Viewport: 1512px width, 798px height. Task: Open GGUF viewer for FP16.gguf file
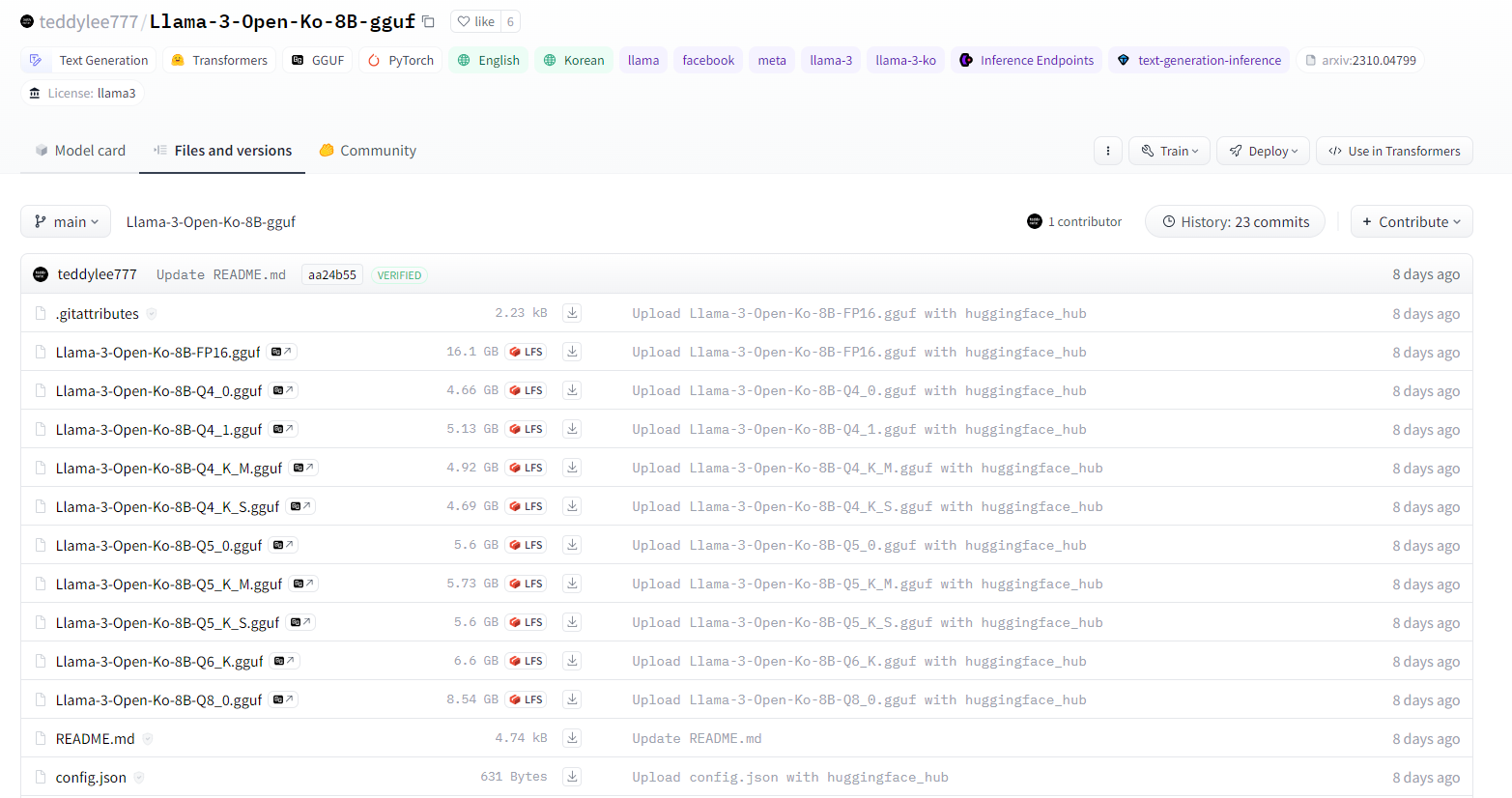click(x=282, y=352)
